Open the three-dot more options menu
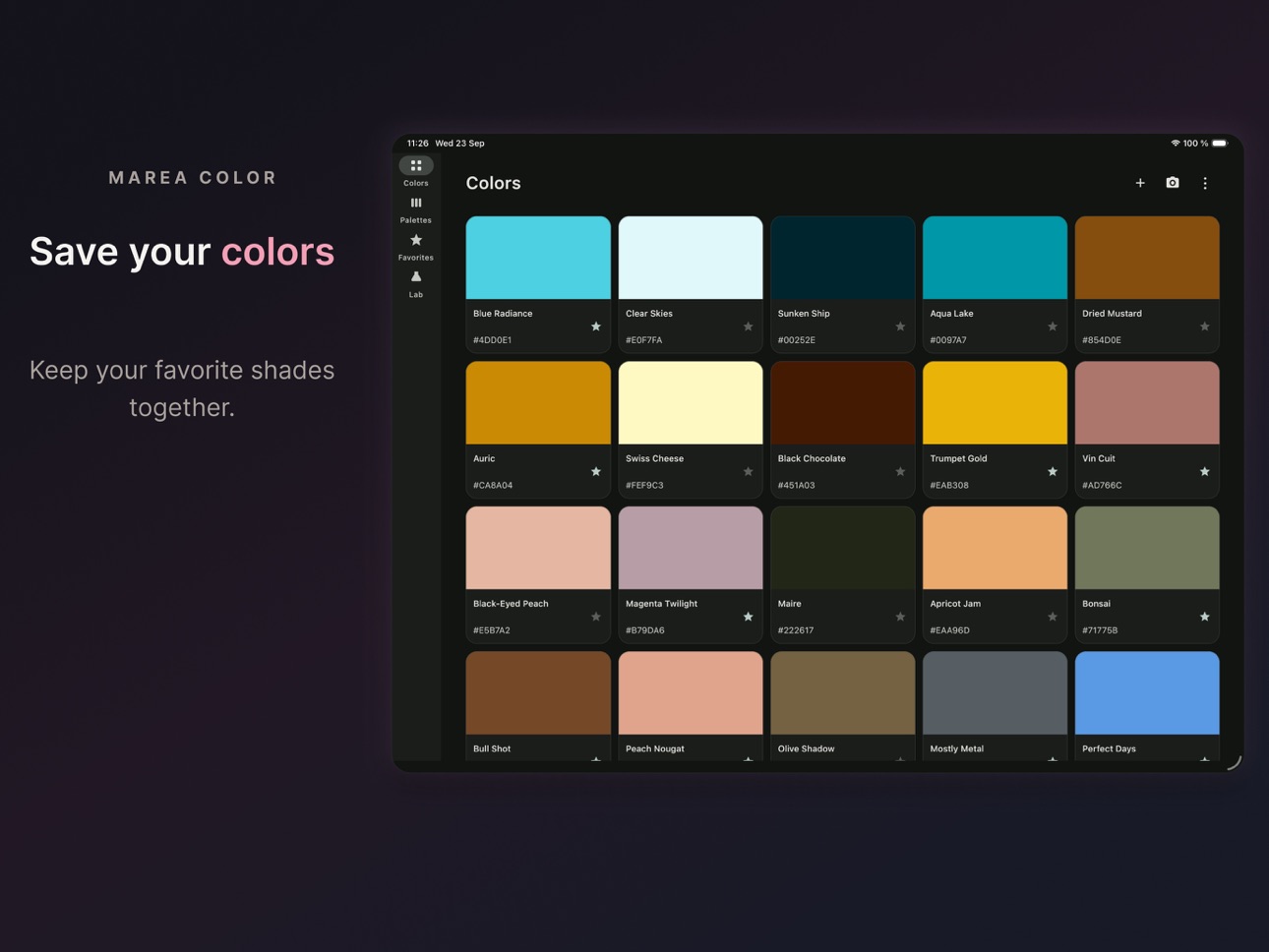This screenshot has width=1269, height=952. 1205,183
